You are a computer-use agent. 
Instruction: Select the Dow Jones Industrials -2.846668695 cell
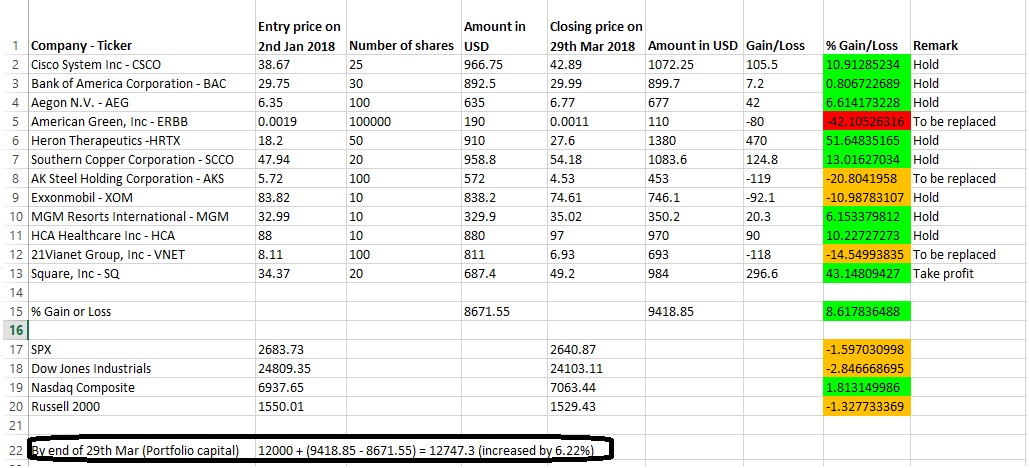coord(865,368)
